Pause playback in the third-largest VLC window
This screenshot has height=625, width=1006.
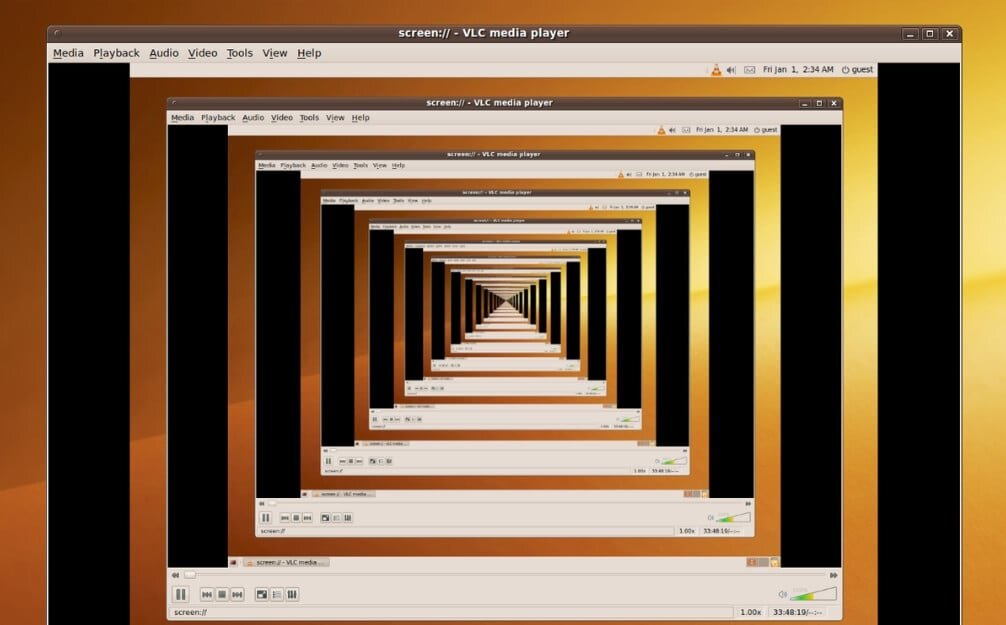(x=266, y=518)
